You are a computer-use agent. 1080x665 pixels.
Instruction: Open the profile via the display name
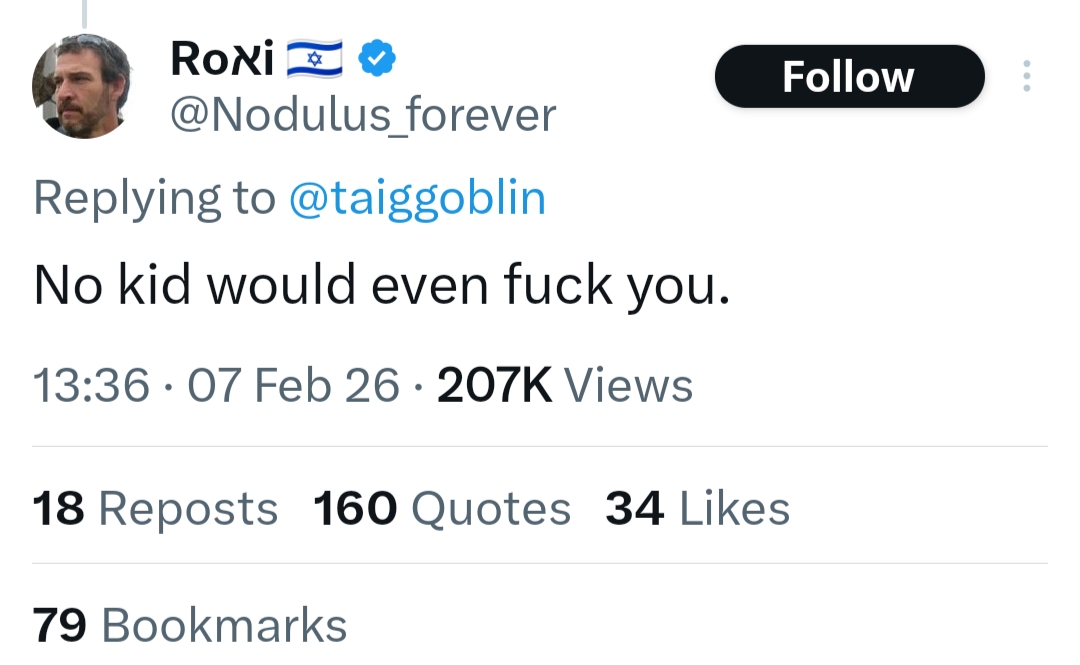[222, 60]
